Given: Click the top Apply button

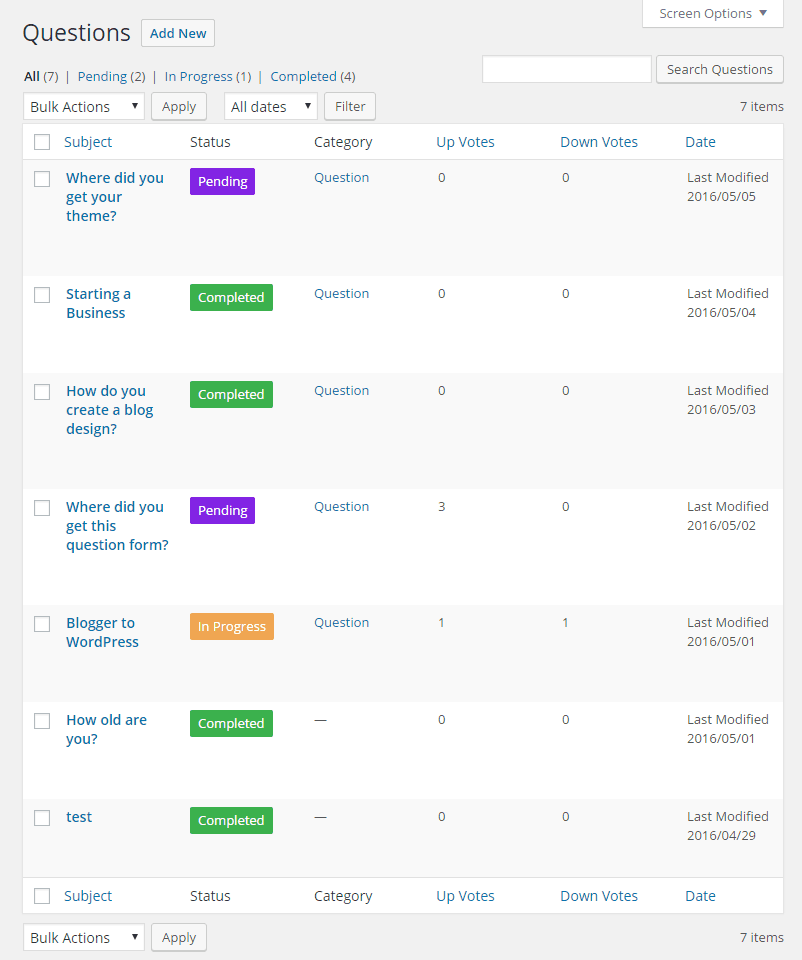Looking at the screenshot, I should click(x=179, y=106).
